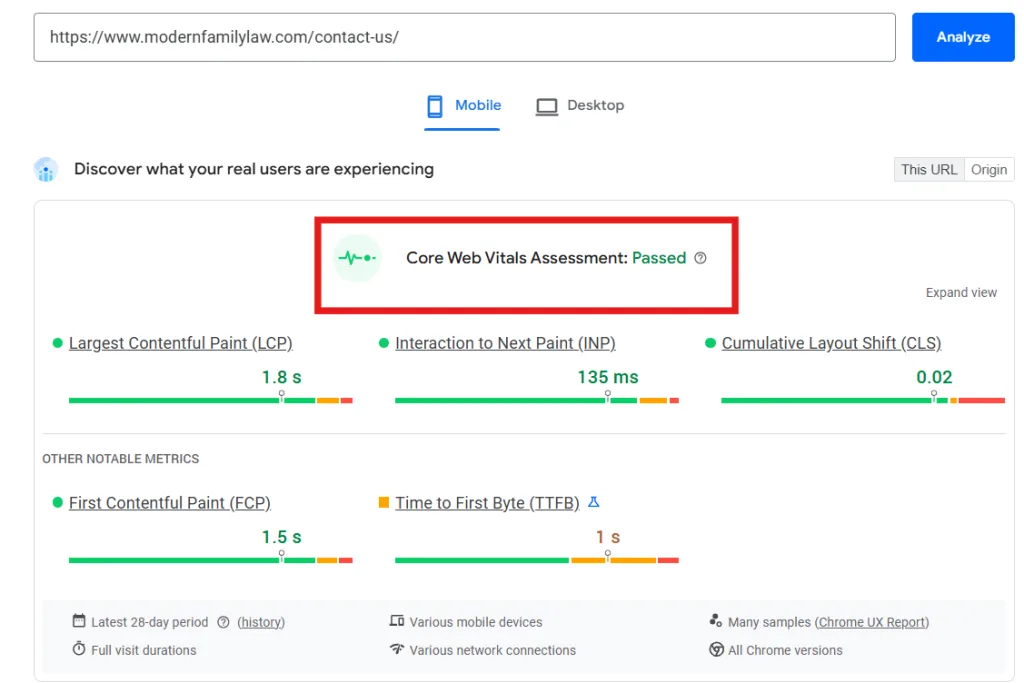Select the This URL toggle option
Viewport: 1024px width, 683px height.
click(928, 169)
